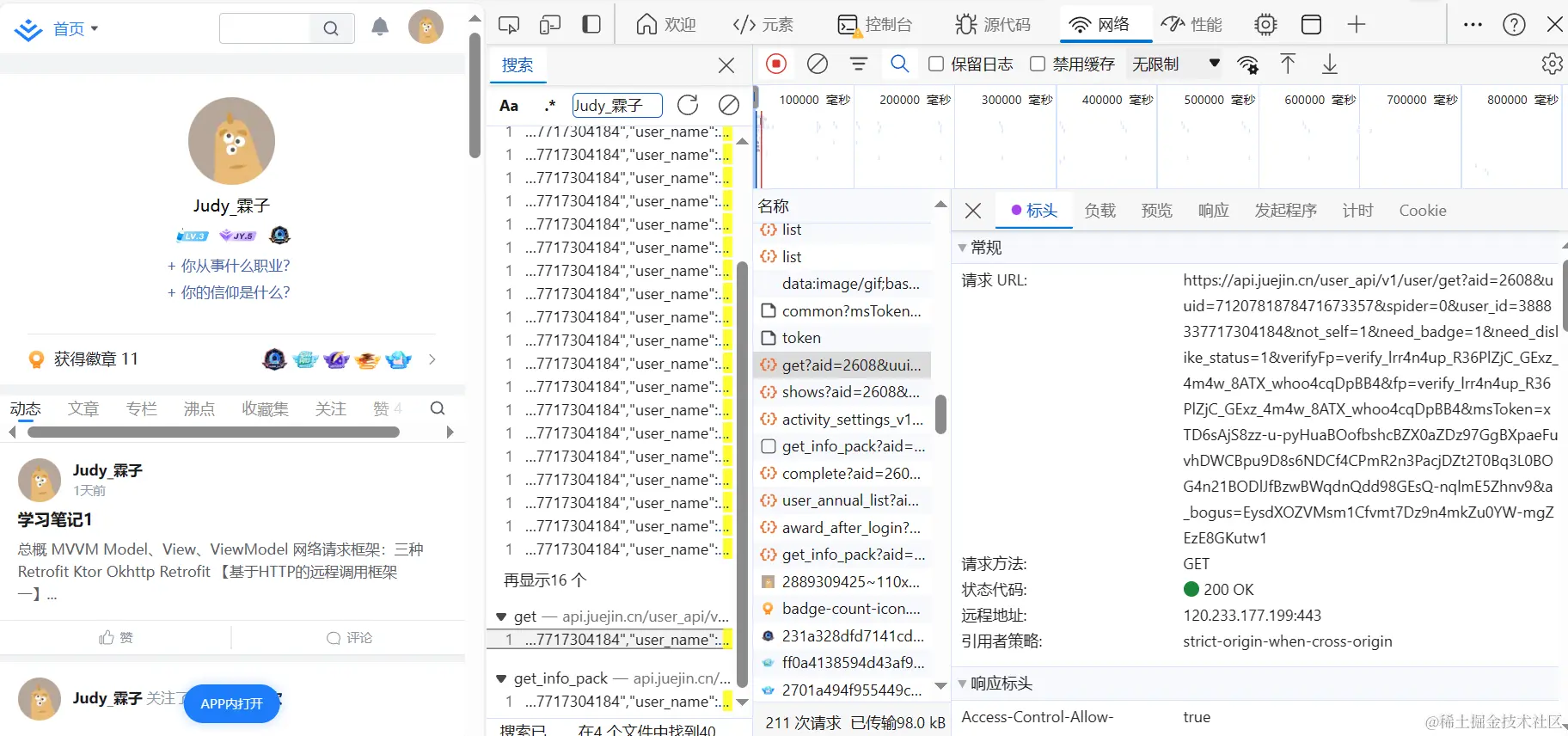This screenshot has height=736, width=1568.
Task: Clear the search panel results
Action: pyautogui.click(x=729, y=105)
